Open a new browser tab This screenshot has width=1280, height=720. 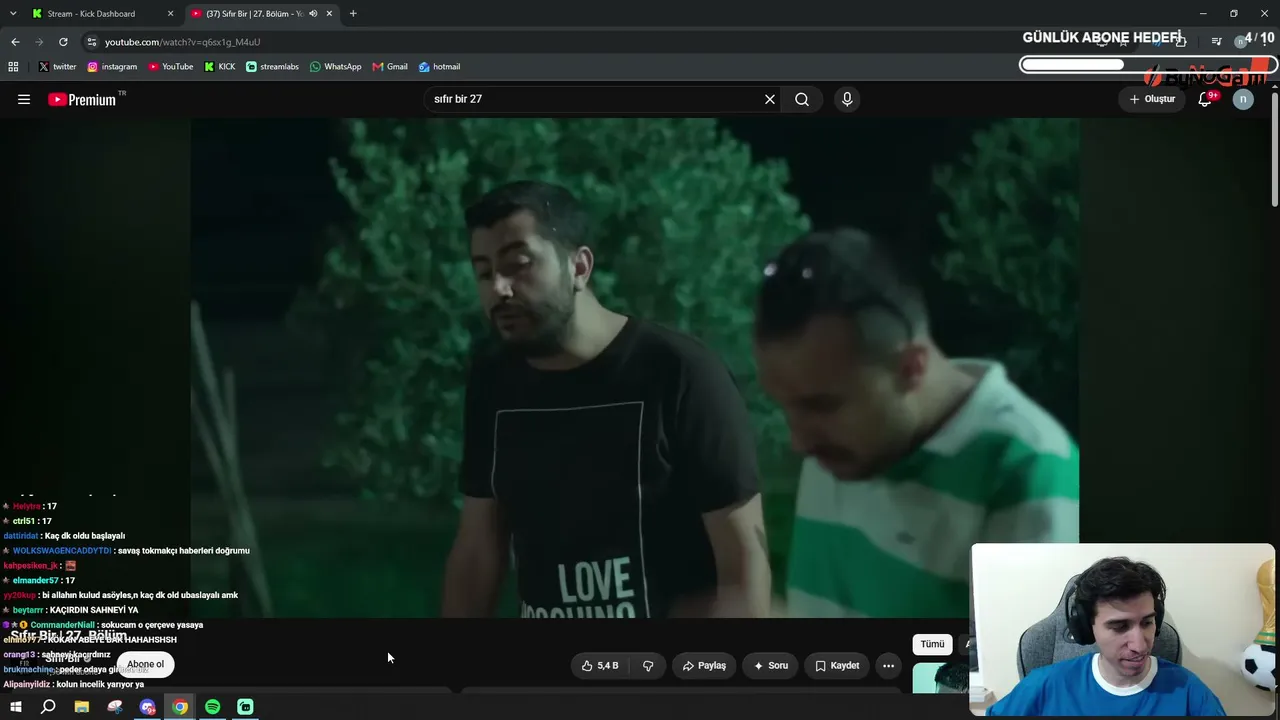(353, 14)
